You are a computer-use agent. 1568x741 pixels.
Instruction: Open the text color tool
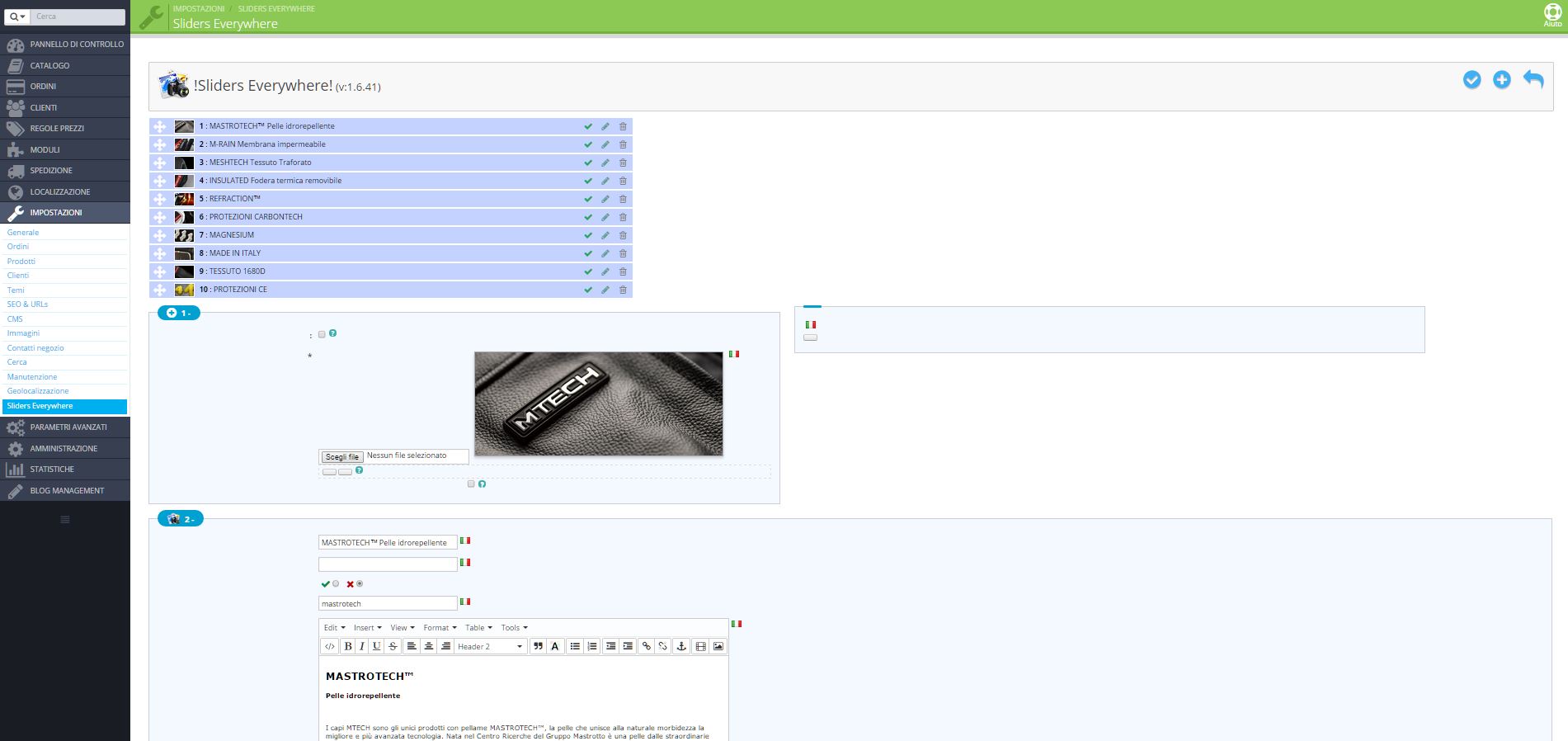[x=555, y=647]
